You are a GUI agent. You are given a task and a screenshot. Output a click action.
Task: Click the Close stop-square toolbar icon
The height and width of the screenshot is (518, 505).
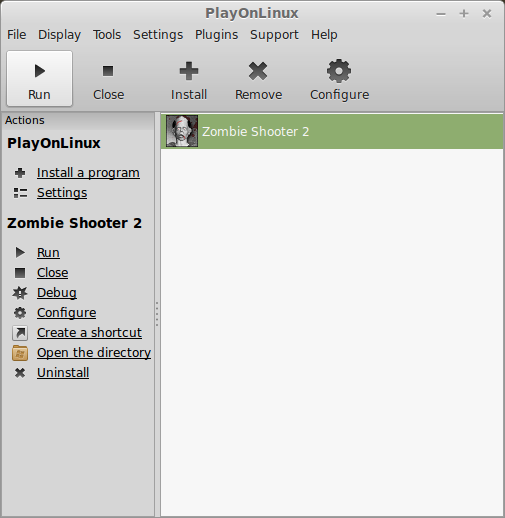tap(108, 71)
